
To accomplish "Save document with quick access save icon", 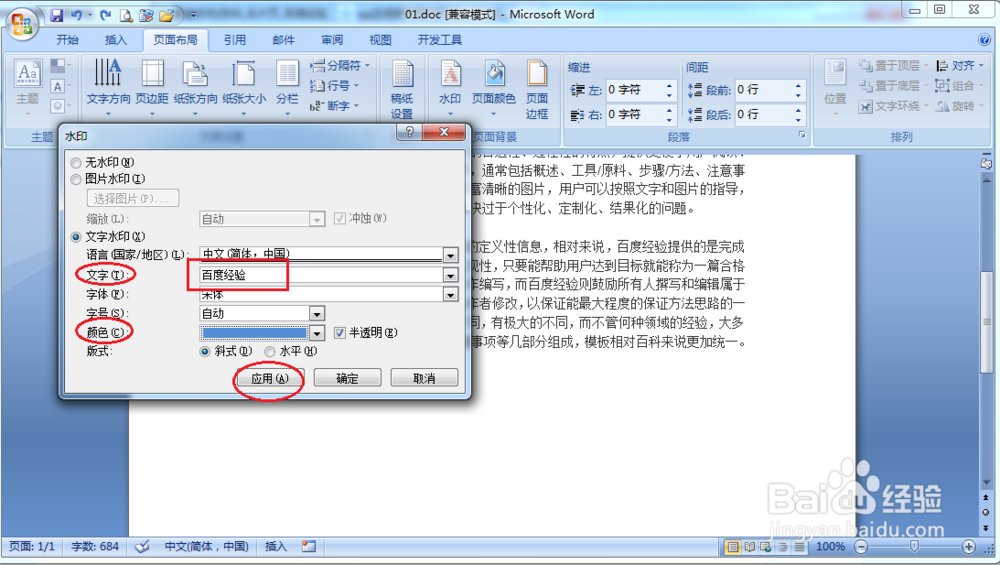I will click(x=57, y=15).
